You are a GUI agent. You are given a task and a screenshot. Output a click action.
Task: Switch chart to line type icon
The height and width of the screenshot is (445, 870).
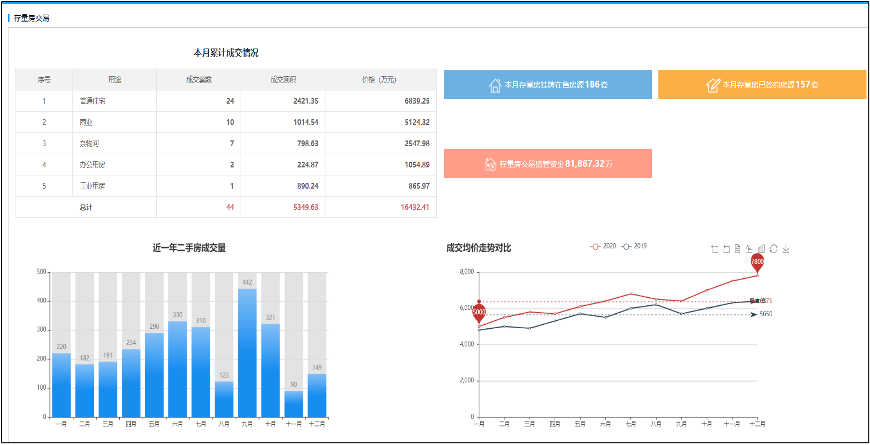(750, 249)
